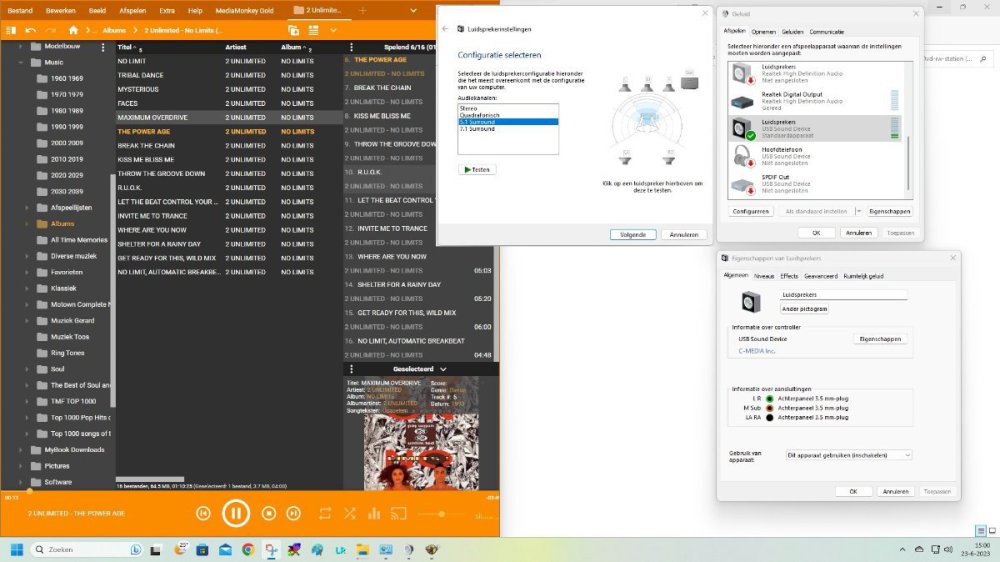Toggle repeat playback mode
The width and height of the screenshot is (1000, 562).
point(325,513)
